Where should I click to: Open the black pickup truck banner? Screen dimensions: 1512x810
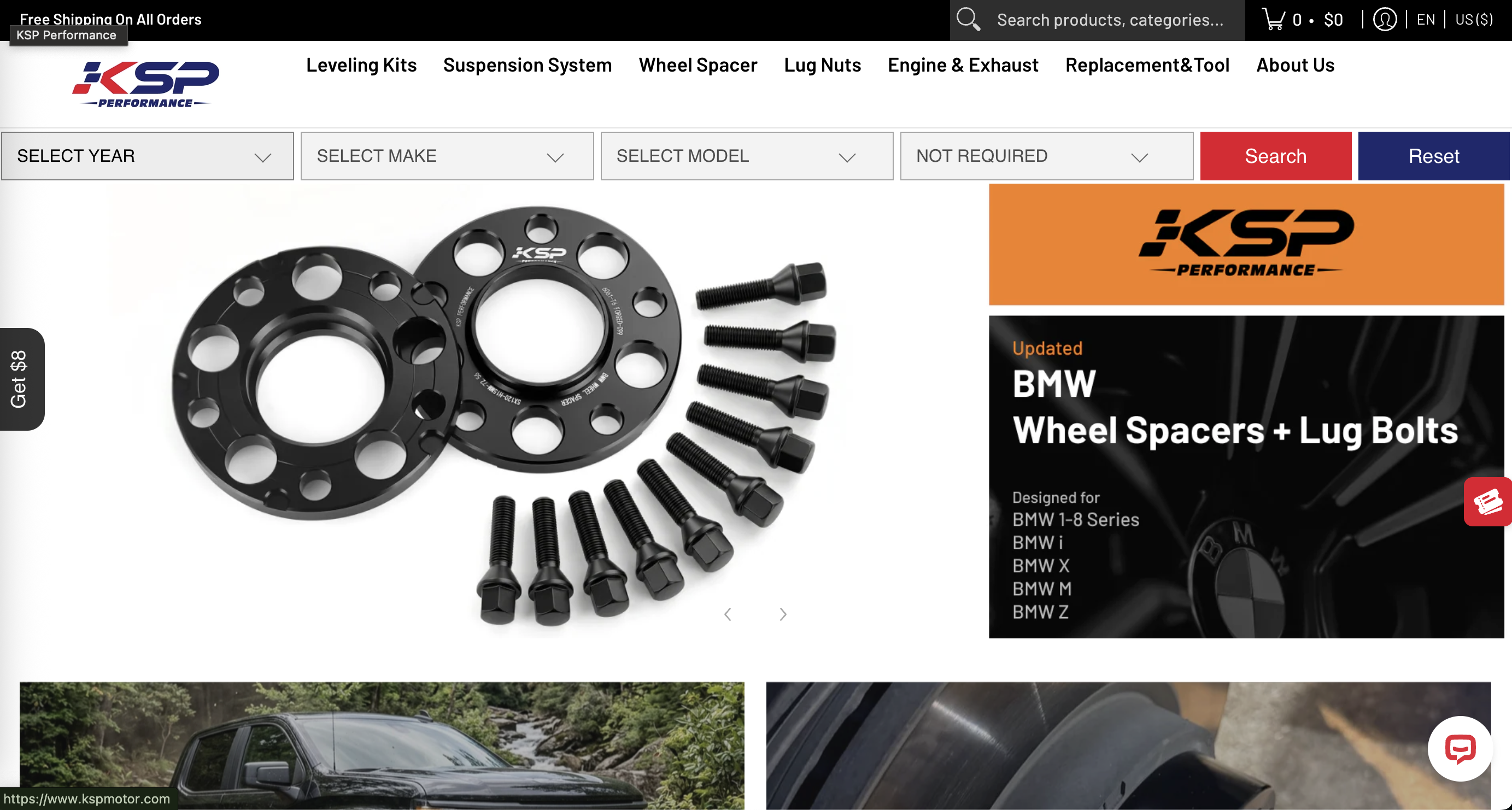click(x=382, y=746)
